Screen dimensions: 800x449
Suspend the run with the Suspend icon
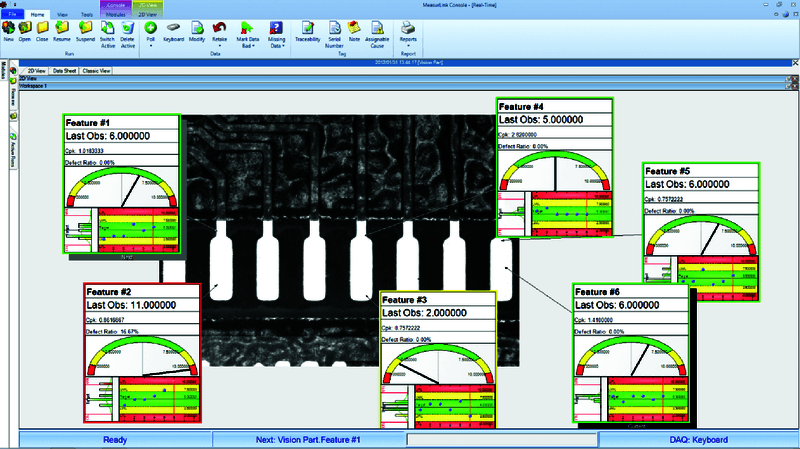tap(85, 28)
